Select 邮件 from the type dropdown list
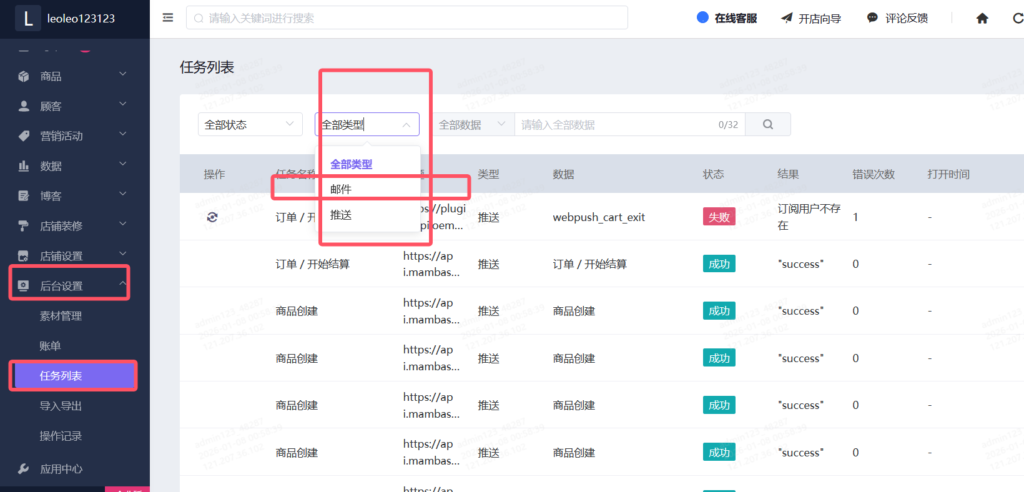Image resolution: width=1024 pixels, height=492 pixels. pos(342,189)
